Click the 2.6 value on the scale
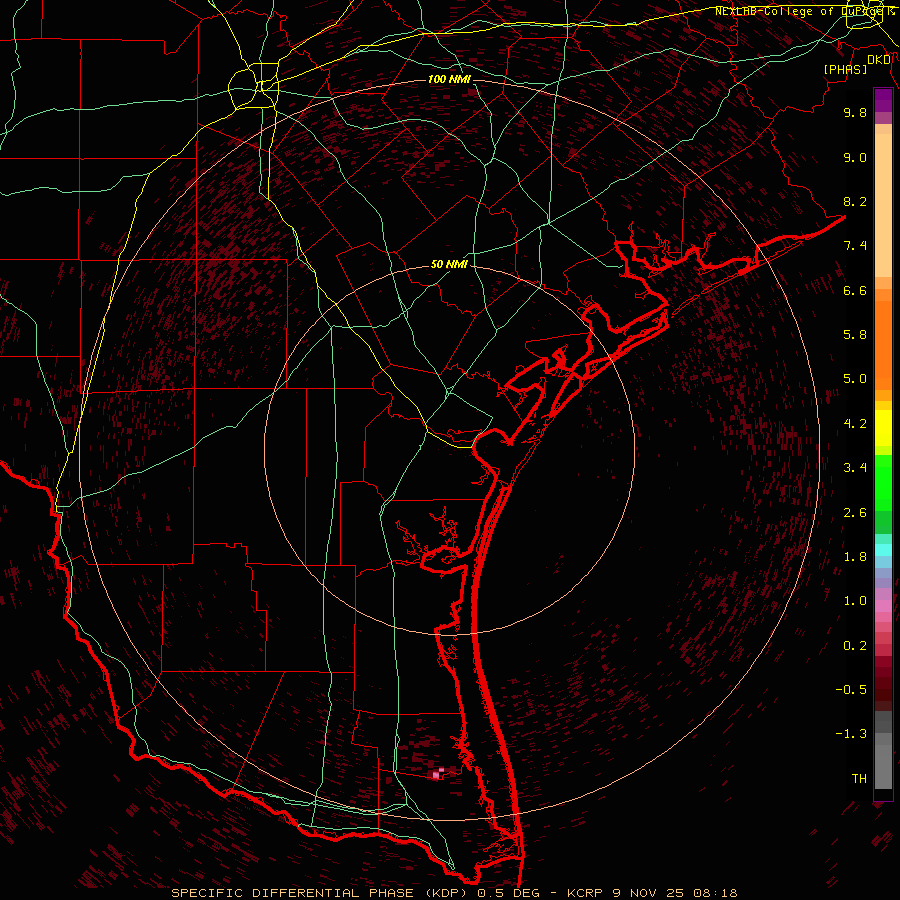Screen dimensions: 900x900 (x=855, y=513)
